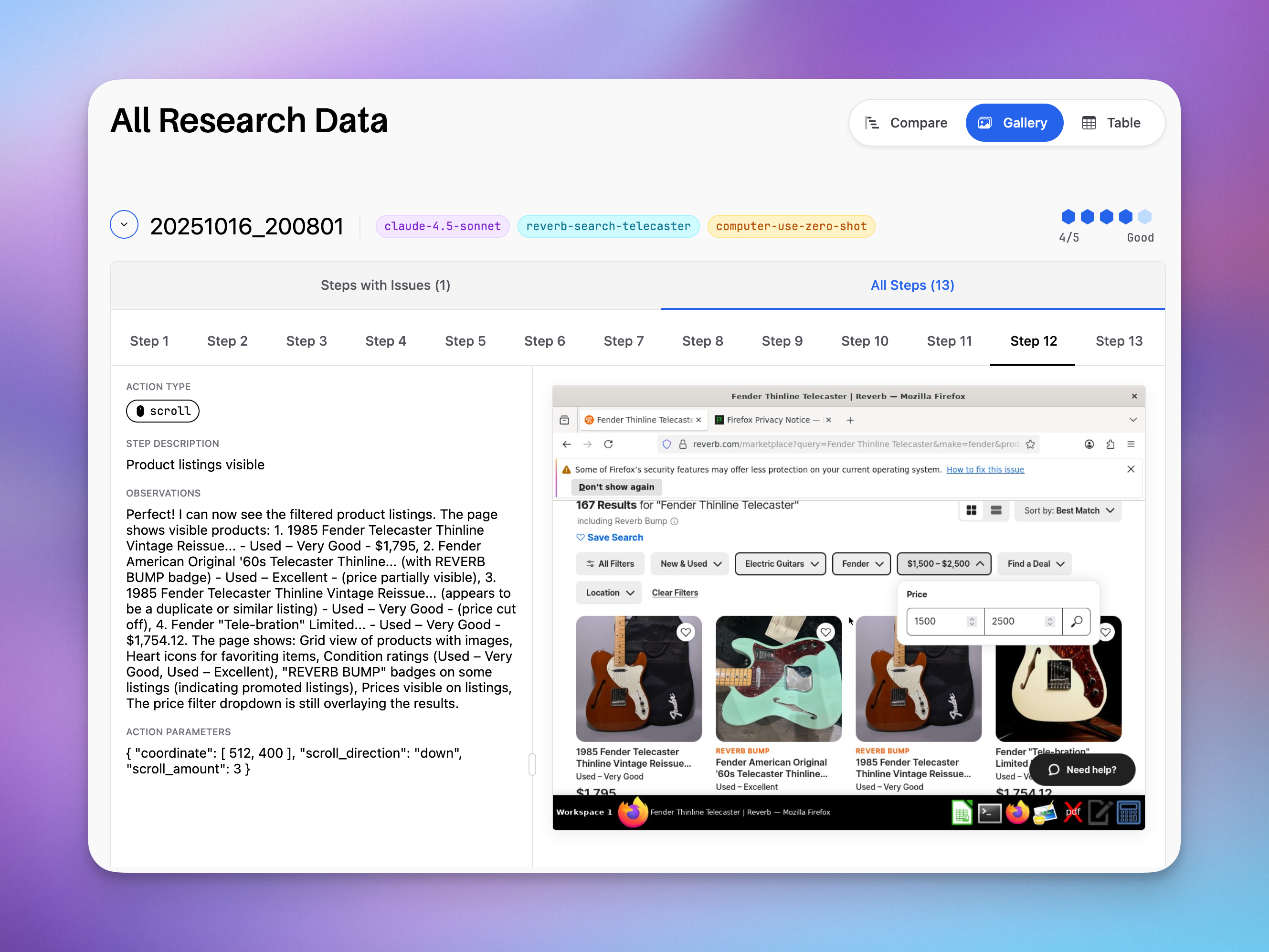Click the pdf icon in the taskbar
The image size is (1269, 952).
(x=1072, y=812)
